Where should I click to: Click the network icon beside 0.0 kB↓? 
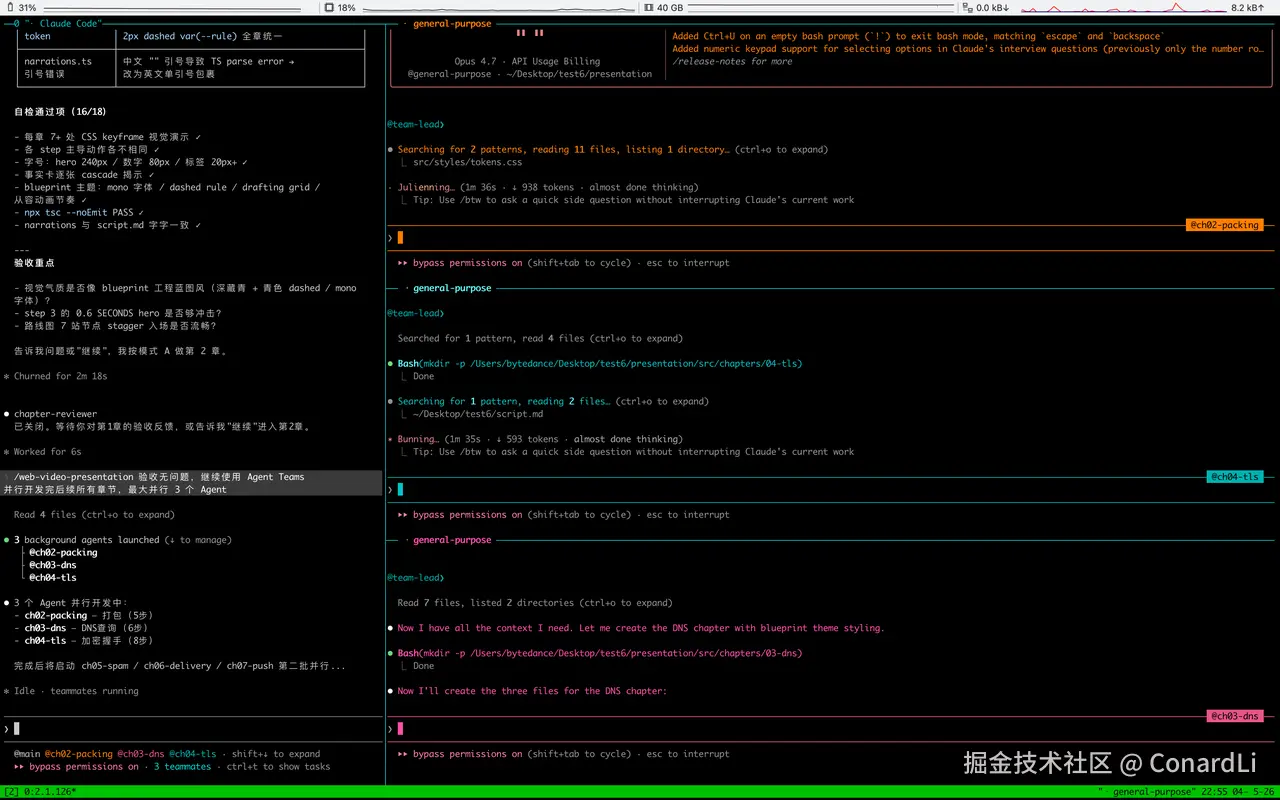(x=966, y=7)
